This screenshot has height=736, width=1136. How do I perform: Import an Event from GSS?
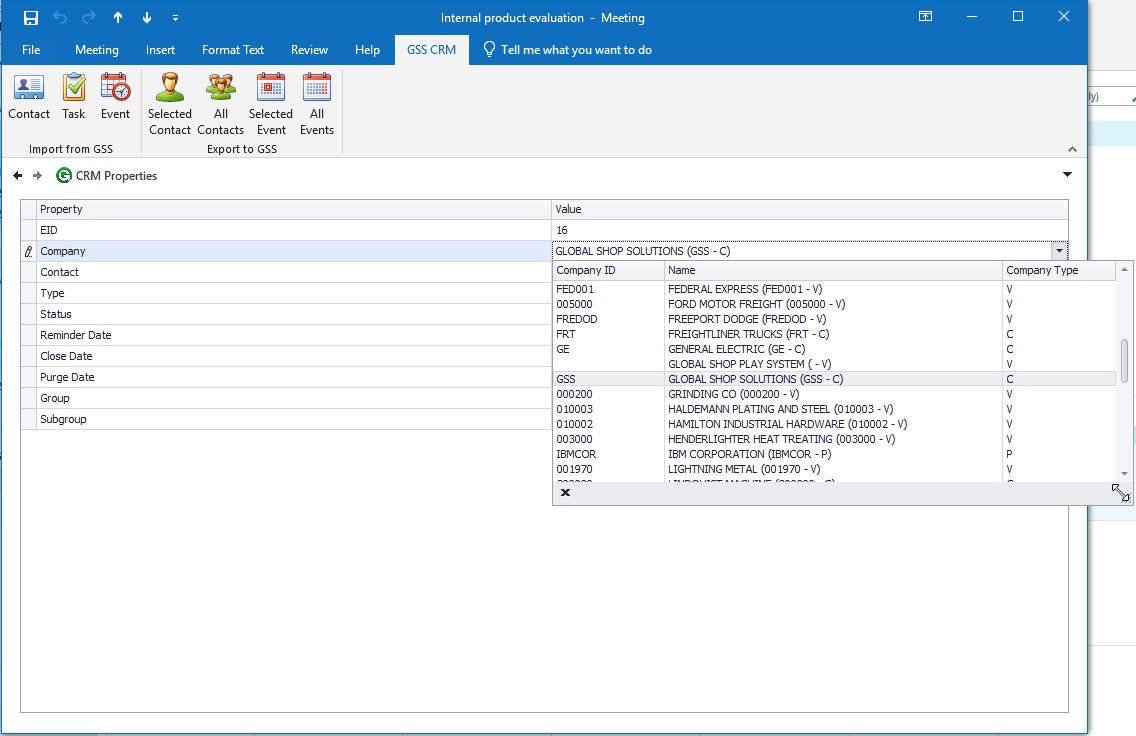[115, 96]
